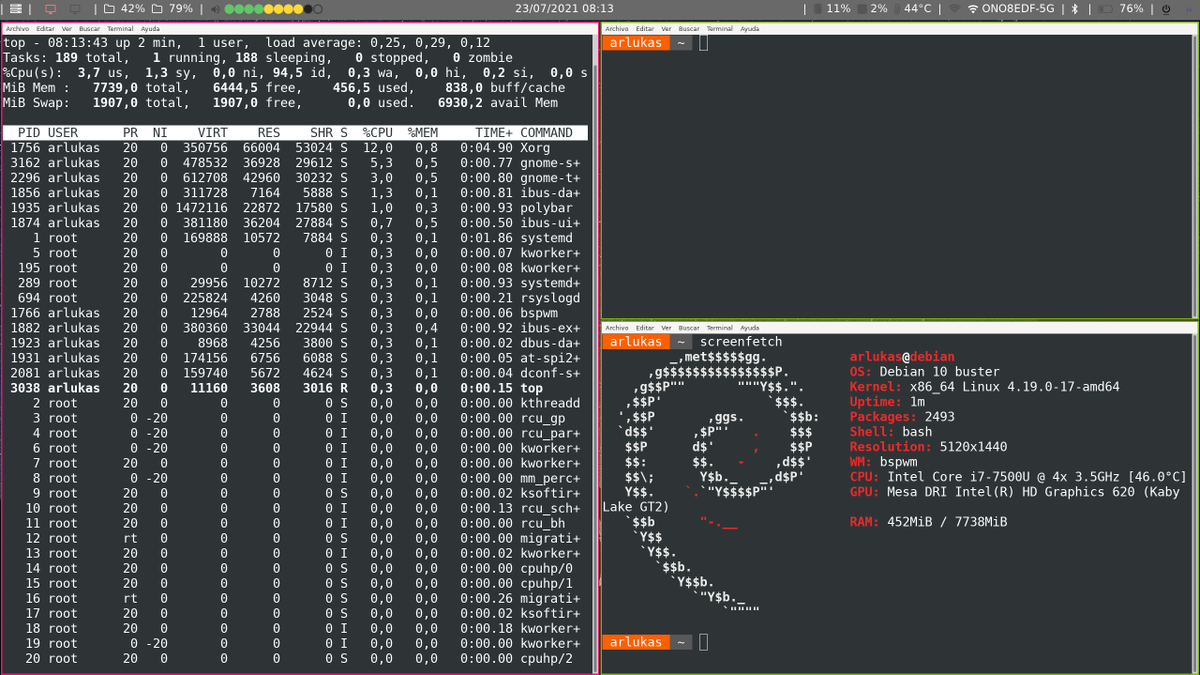The height and width of the screenshot is (675, 1200).
Task: Click the RAM: 452MiB / 7738MiB line
Action: [928, 522]
